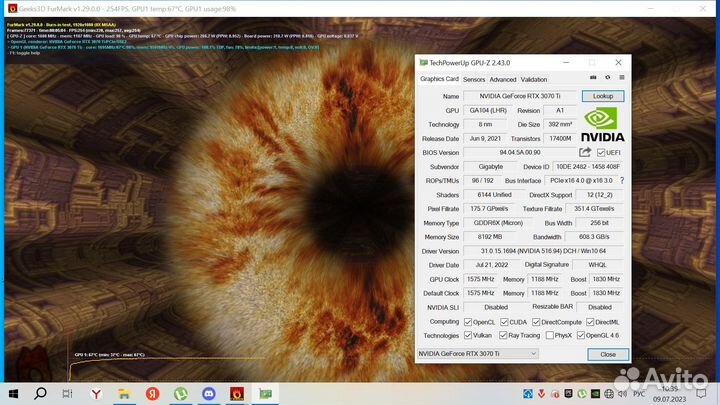Click the Name field NVIDIA GeForce RTX 3070 Ti
Viewport: 720px width, 405px height.
tap(520, 96)
